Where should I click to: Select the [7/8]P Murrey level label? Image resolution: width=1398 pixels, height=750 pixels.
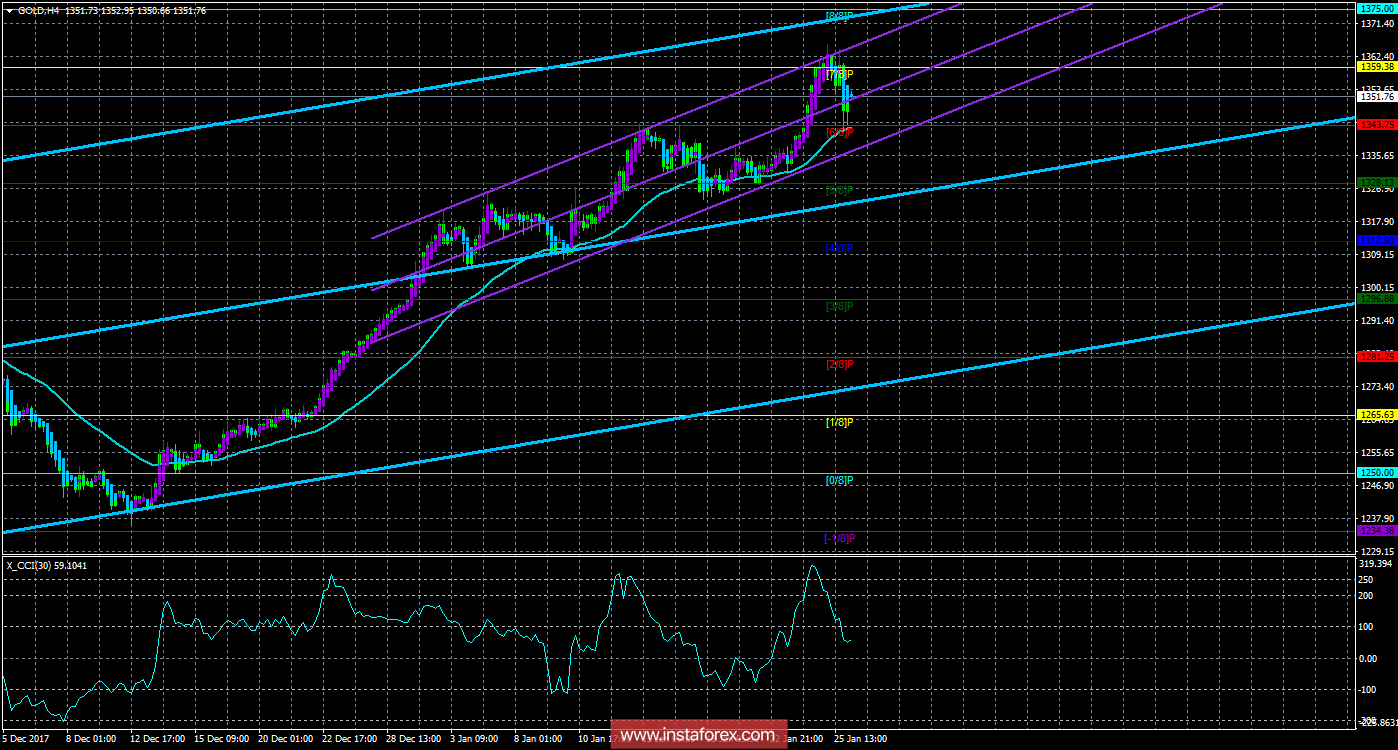[x=840, y=74]
